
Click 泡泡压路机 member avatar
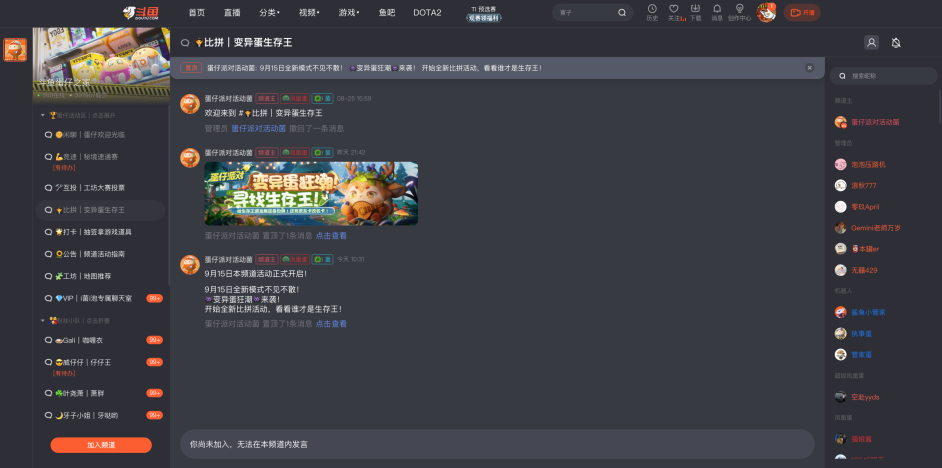point(840,164)
